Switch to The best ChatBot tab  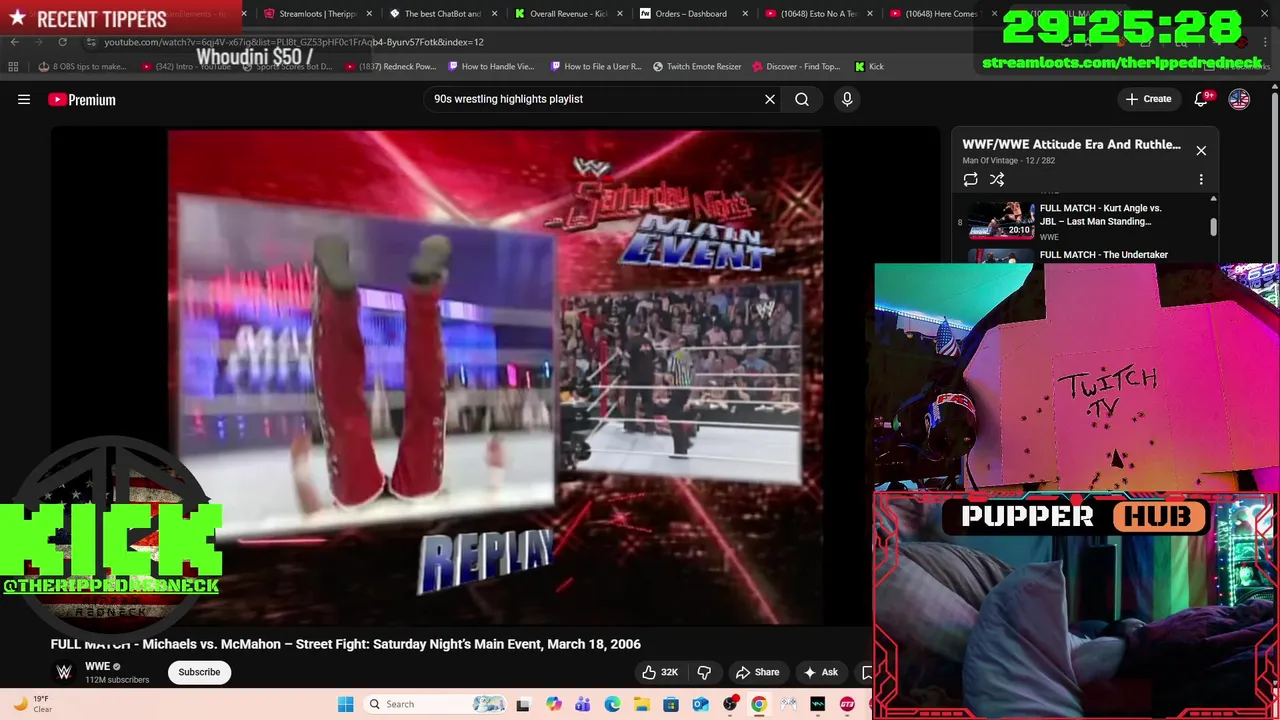442,14
